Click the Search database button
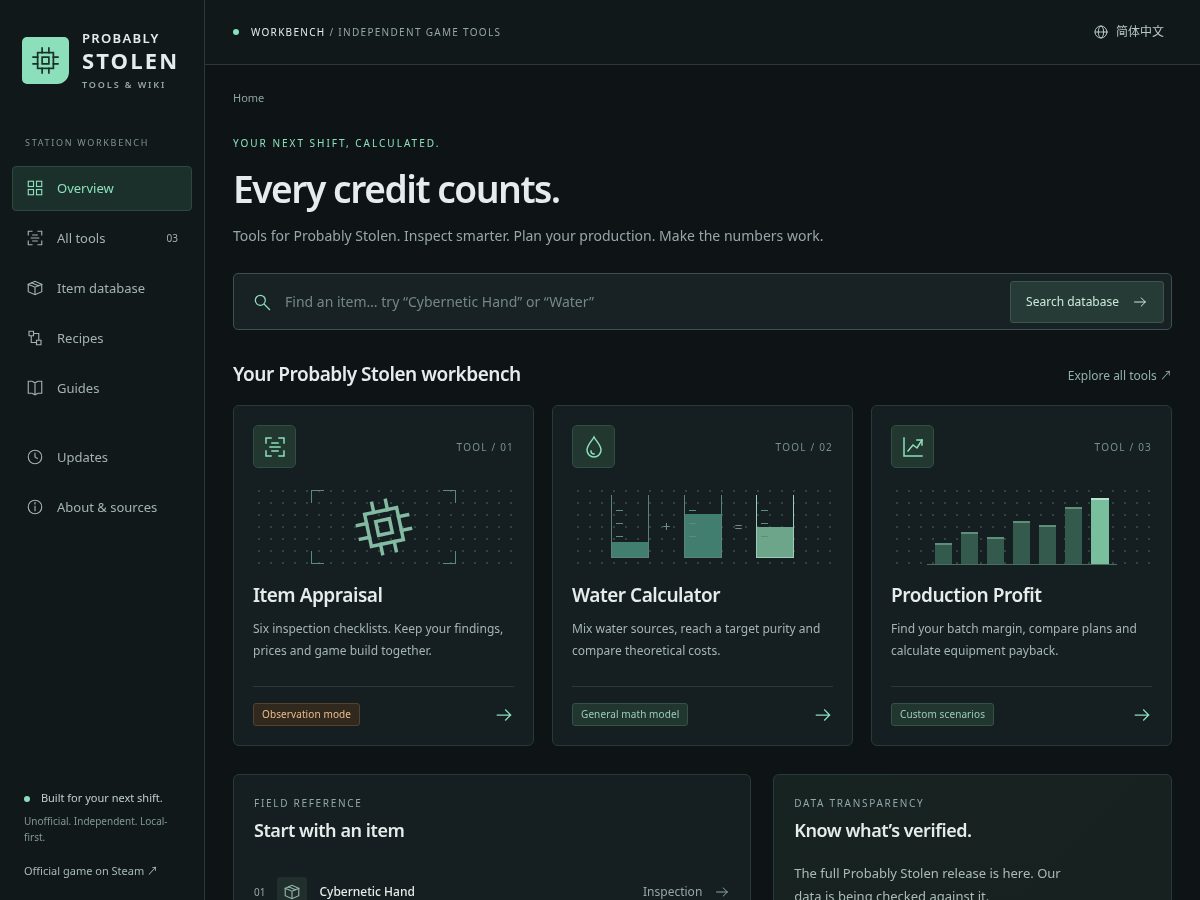The width and height of the screenshot is (1200, 900). coord(1087,302)
